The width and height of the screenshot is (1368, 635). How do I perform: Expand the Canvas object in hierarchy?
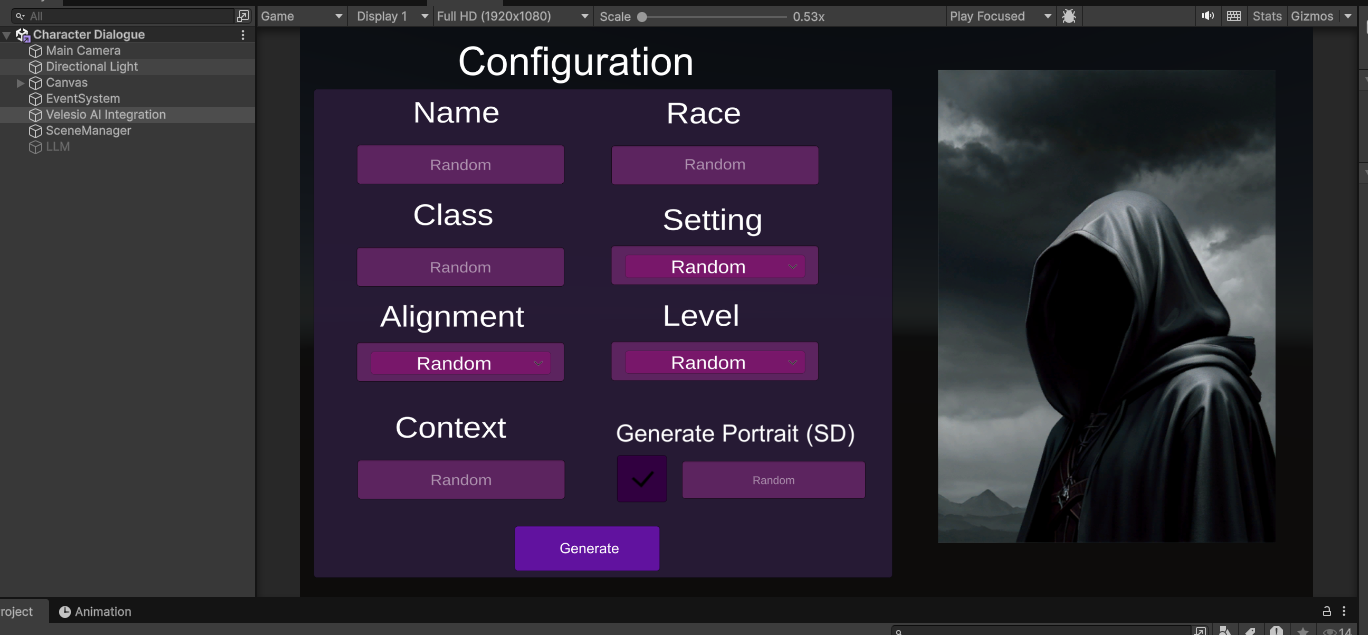pos(21,83)
